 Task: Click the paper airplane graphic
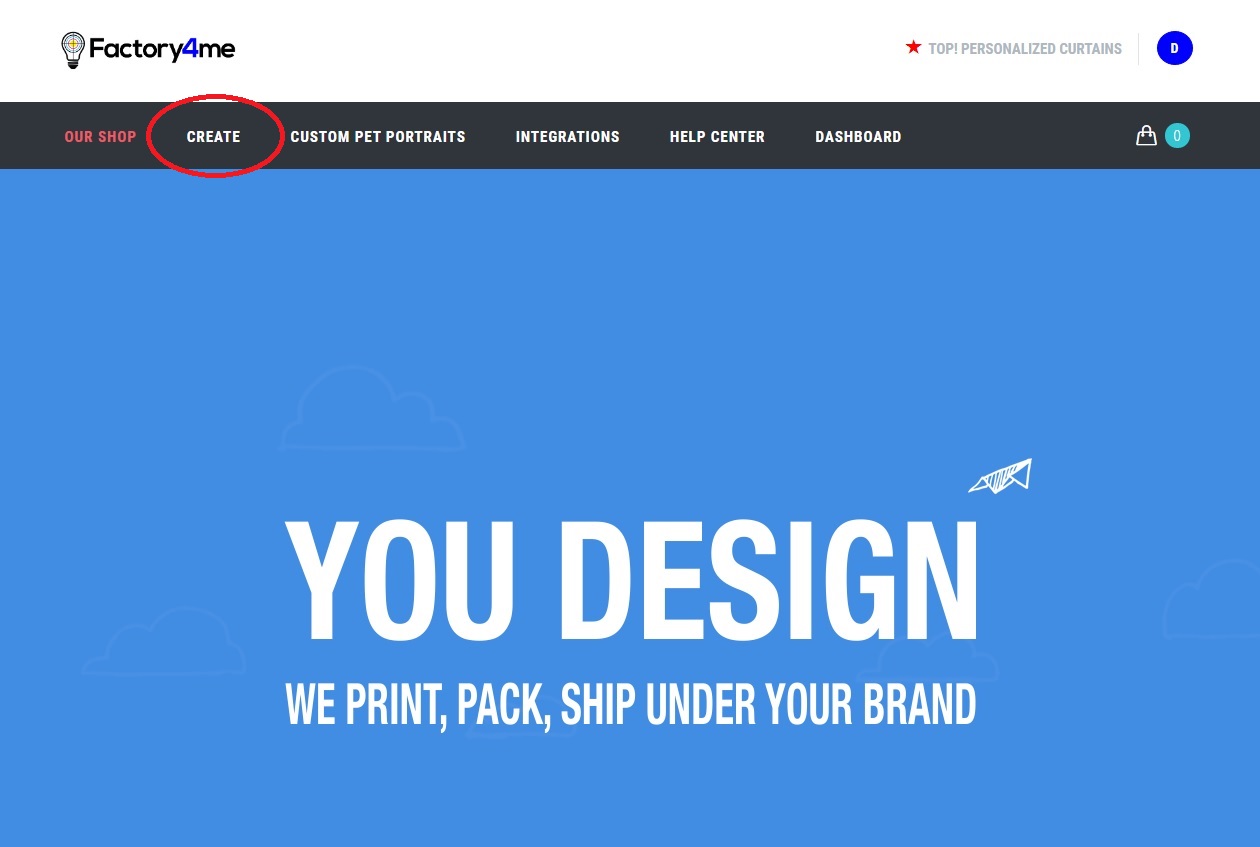pyautogui.click(x=1000, y=476)
